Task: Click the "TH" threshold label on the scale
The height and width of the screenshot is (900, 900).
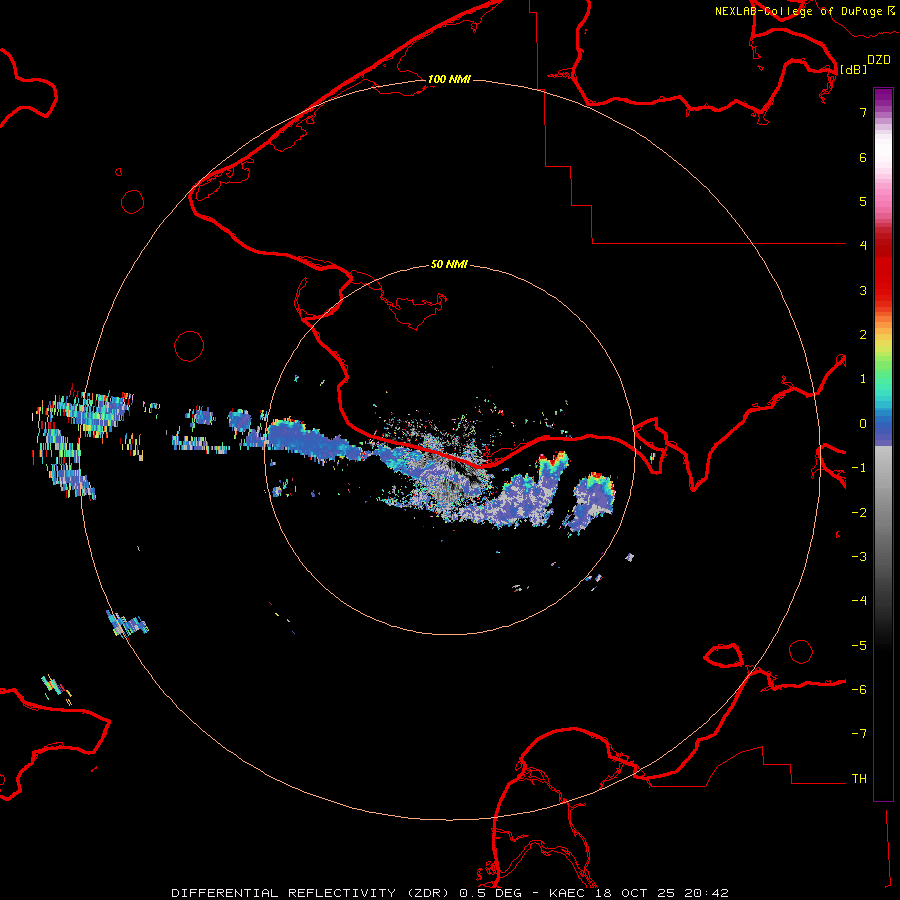Action: click(859, 779)
